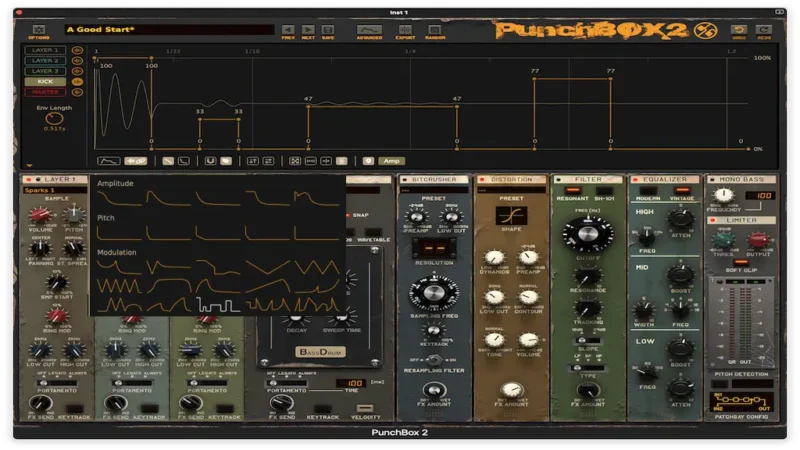Open Pitch Detection selector field
800x450 pixels.
tap(752, 384)
